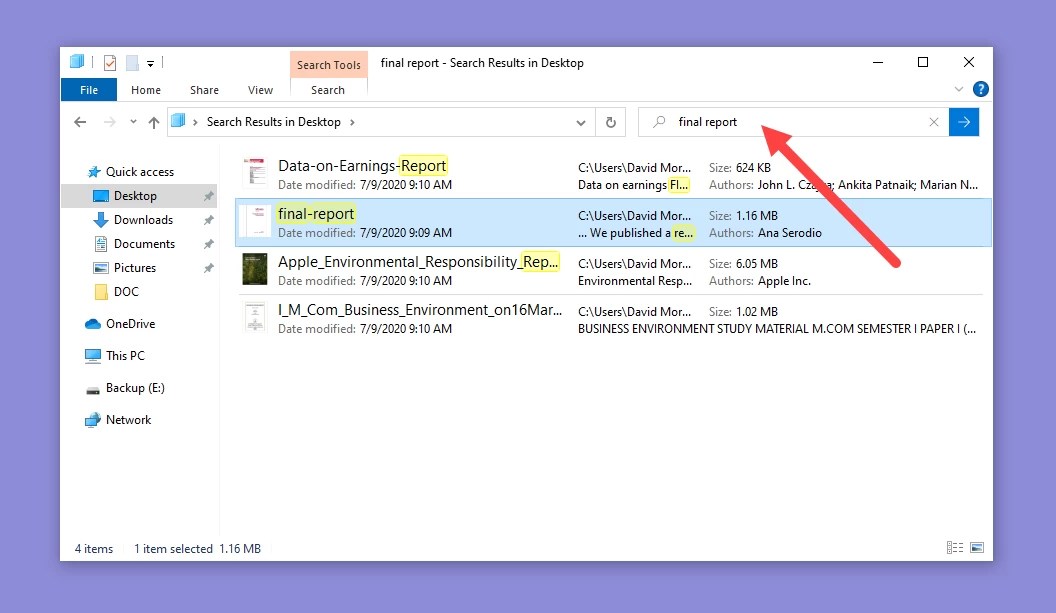Image resolution: width=1056 pixels, height=613 pixels.
Task: Go back using the back arrow
Action: coord(80,122)
